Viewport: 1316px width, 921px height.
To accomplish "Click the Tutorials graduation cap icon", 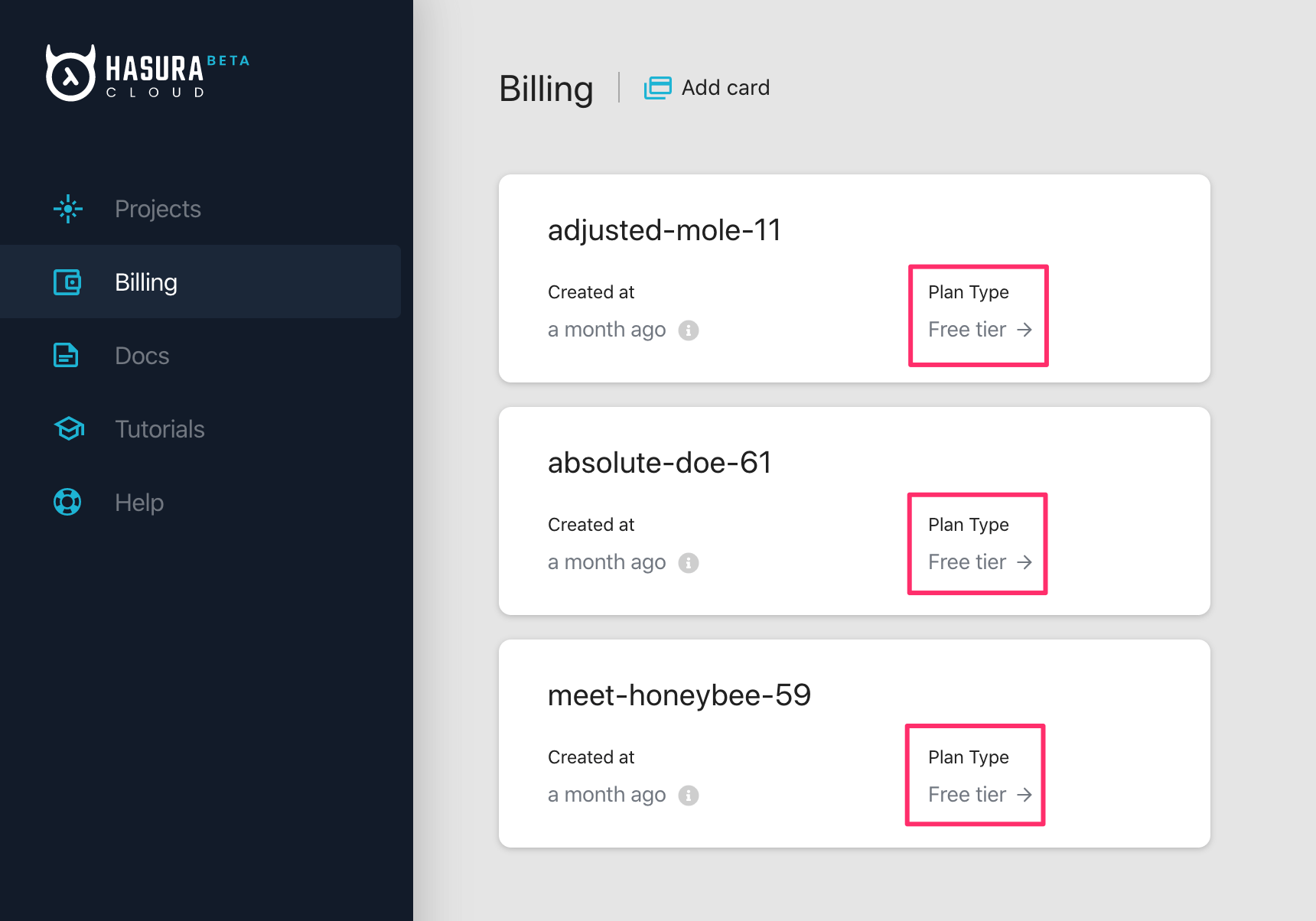I will [69, 429].
